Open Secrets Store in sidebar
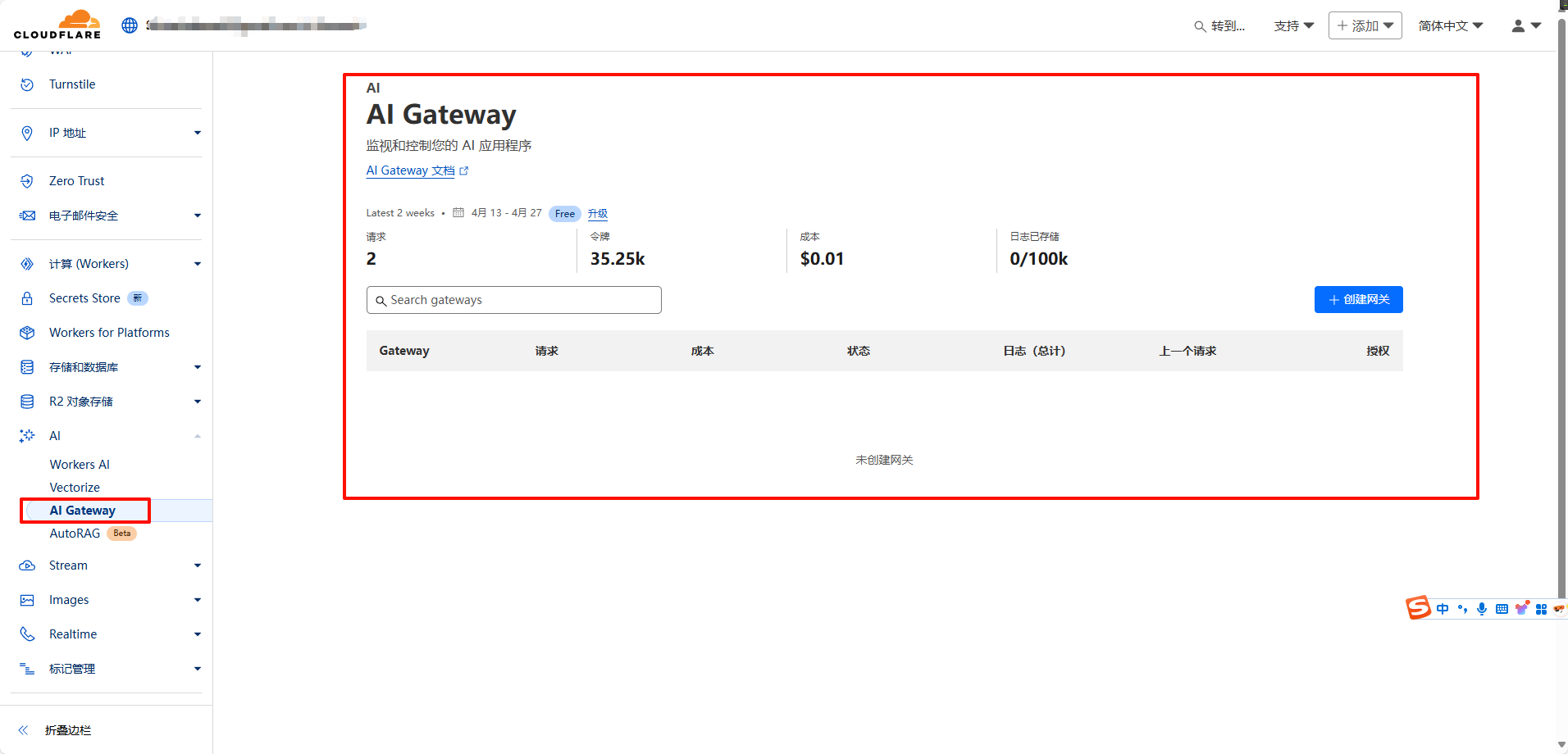1568x754 pixels. point(84,298)
